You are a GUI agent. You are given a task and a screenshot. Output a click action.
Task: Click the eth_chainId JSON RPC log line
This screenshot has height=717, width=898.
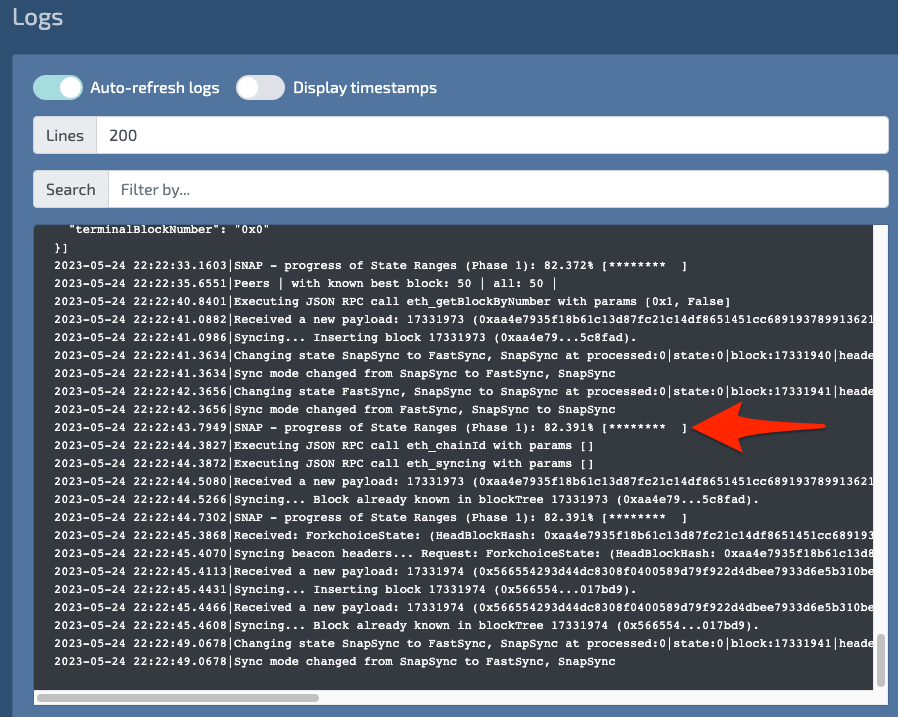[x=325, y=446]
